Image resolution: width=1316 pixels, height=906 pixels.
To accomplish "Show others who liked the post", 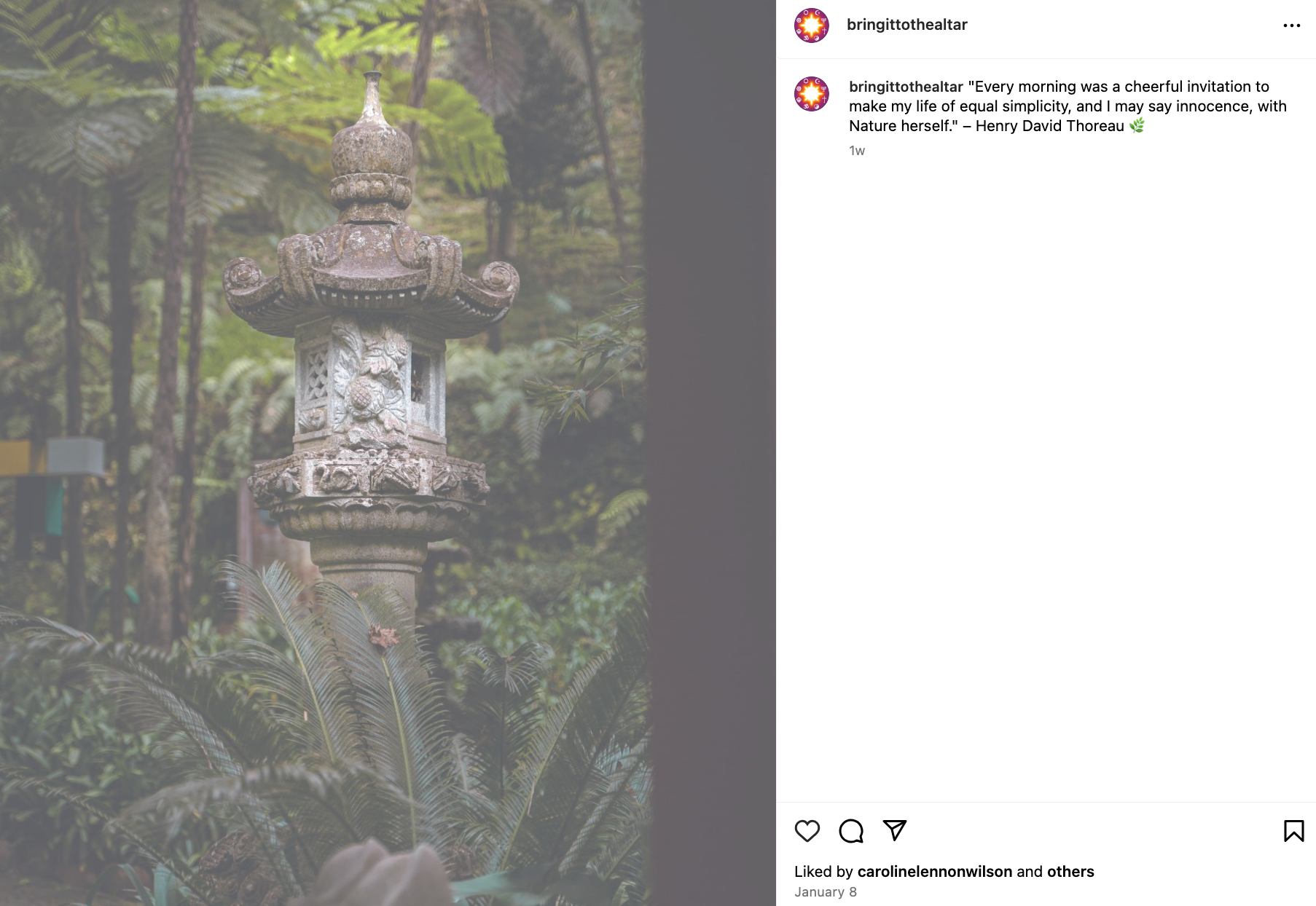I will coord(1070,872).
